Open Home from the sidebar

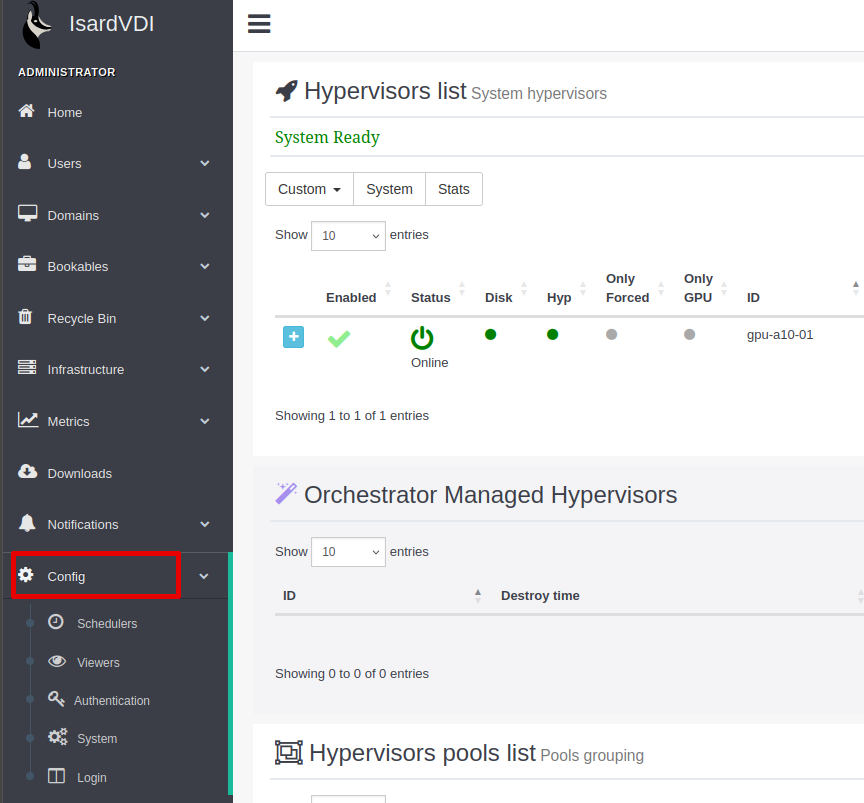(x=64, y=112)
